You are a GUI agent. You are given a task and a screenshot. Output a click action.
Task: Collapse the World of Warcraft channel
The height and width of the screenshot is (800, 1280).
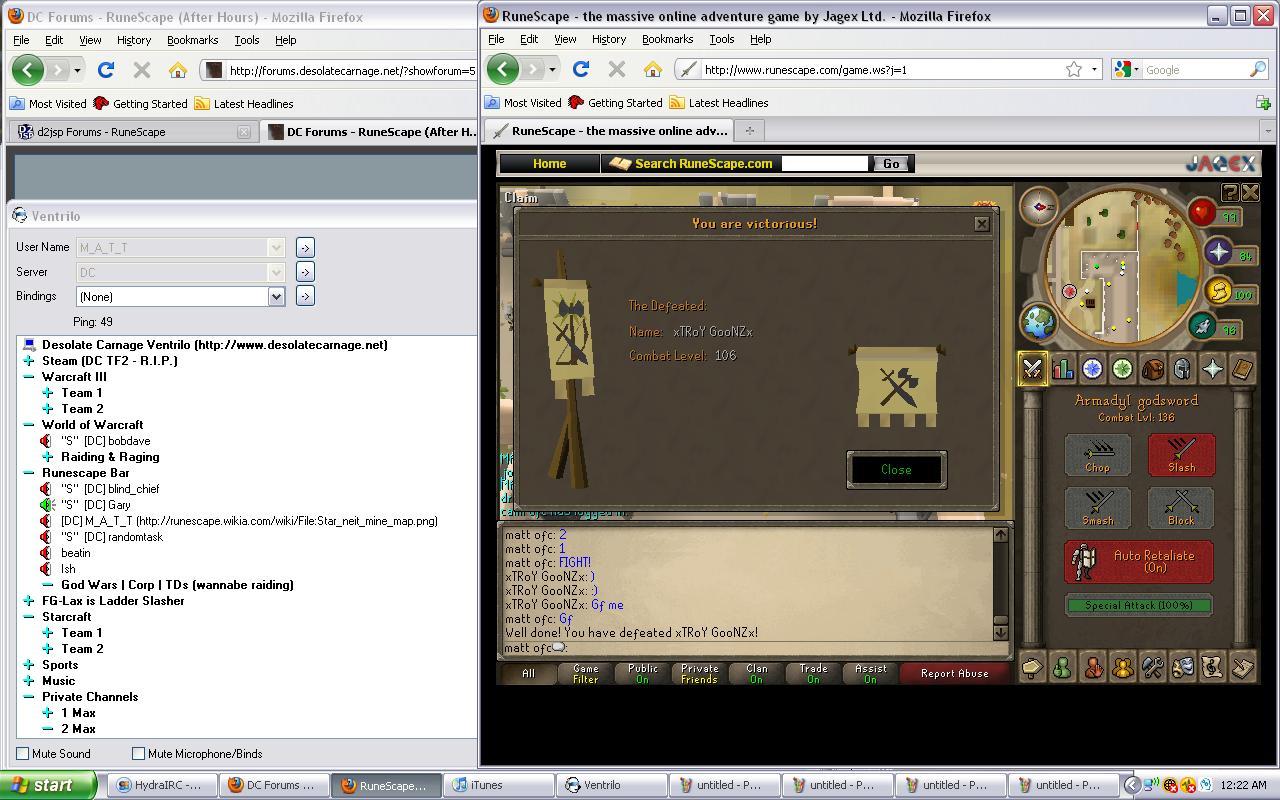(29, 425)
